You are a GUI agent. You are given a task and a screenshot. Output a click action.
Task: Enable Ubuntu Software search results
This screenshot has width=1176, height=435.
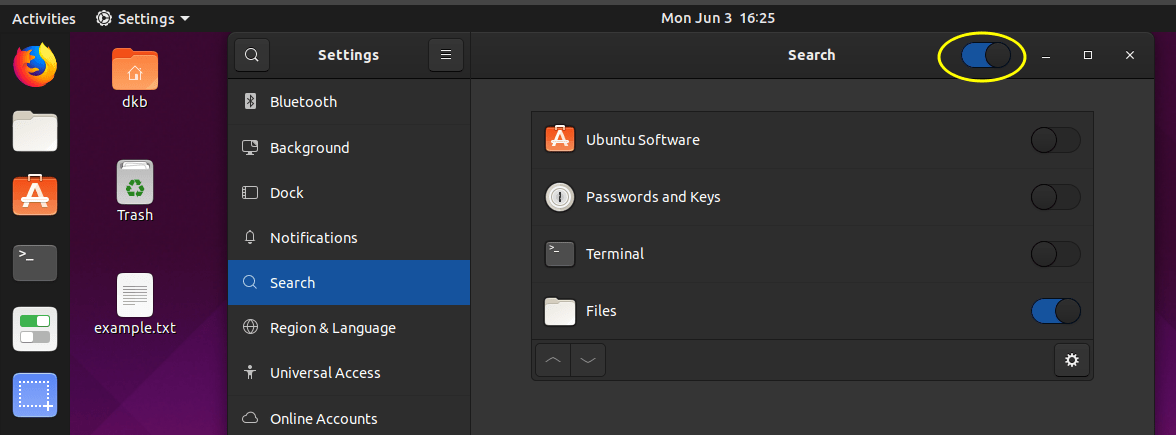point(1055,140)
